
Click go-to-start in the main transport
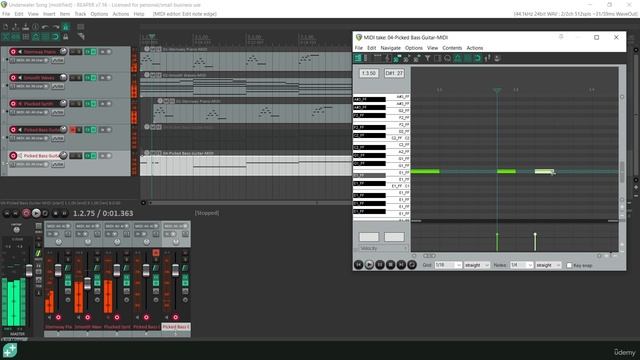point(7,213)
